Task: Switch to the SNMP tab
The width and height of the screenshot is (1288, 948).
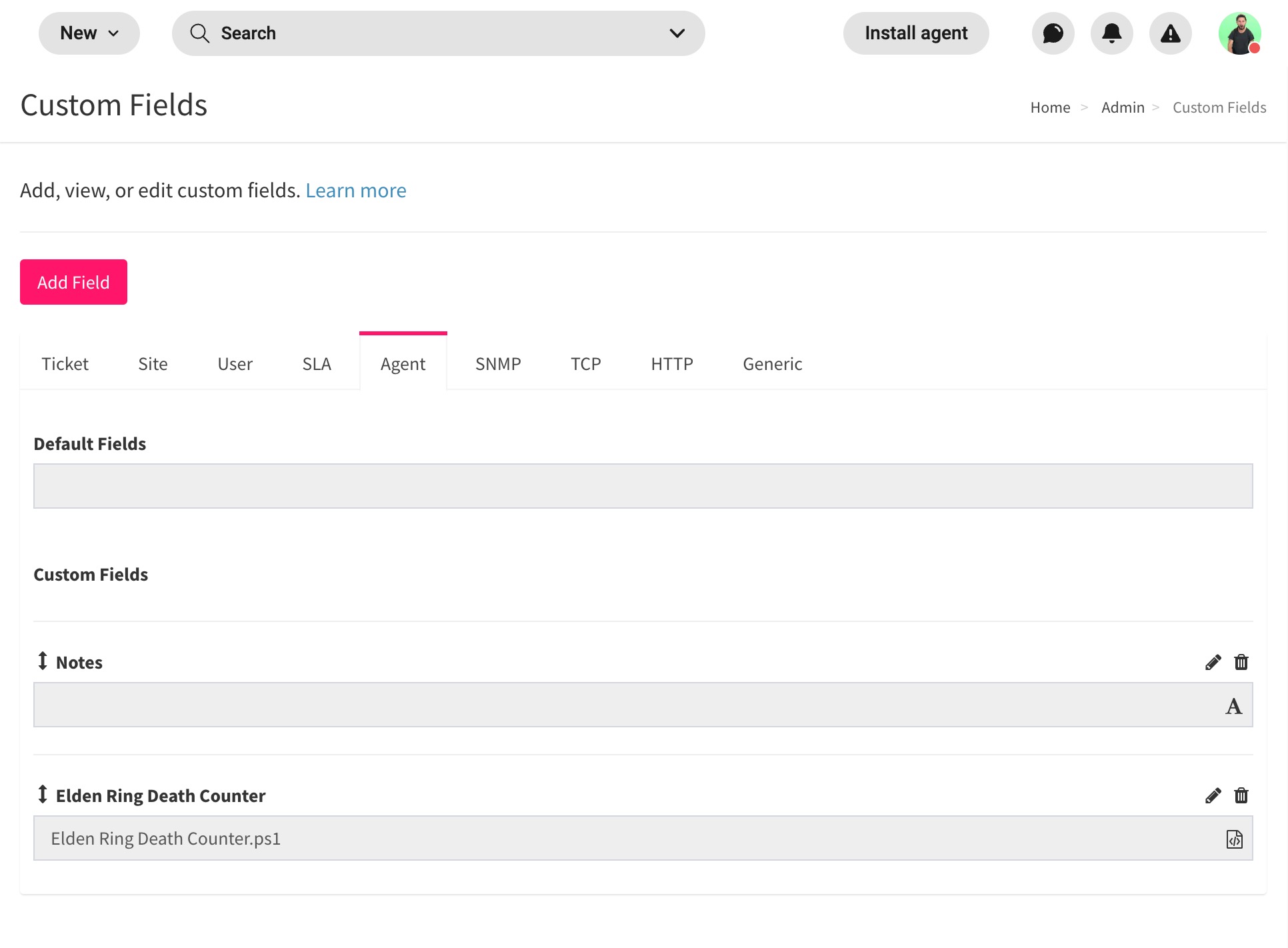Action: click(497, 364)
